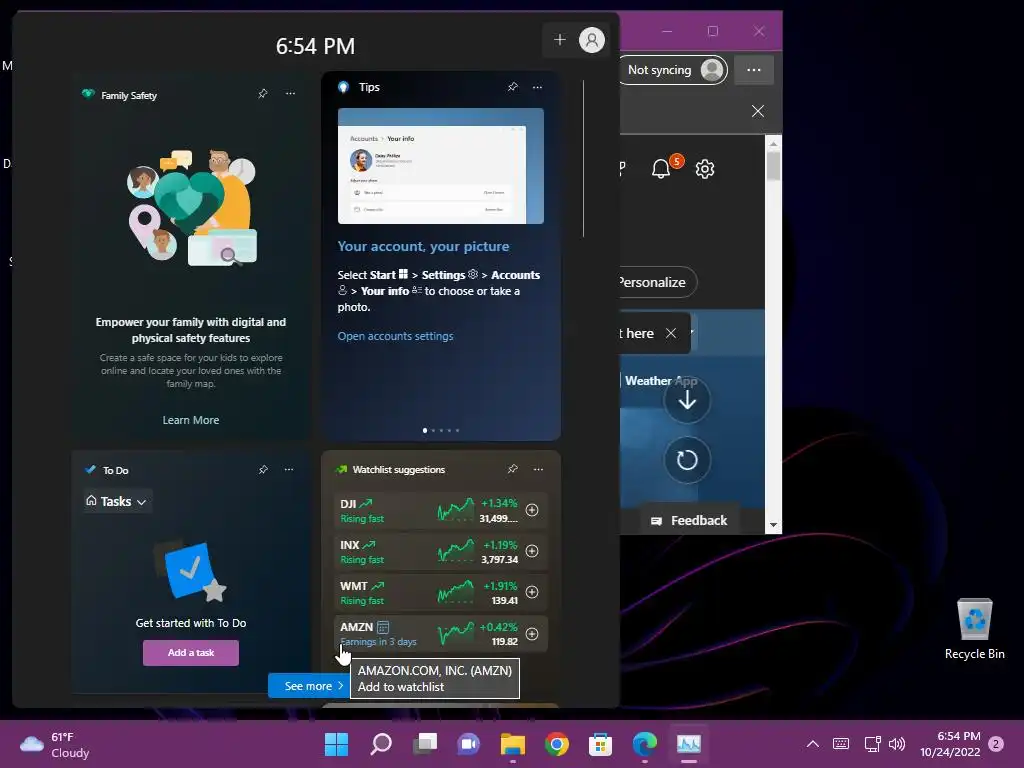Open the touch keyboard tray icon
1024x768 pixels.
[841, 744]
